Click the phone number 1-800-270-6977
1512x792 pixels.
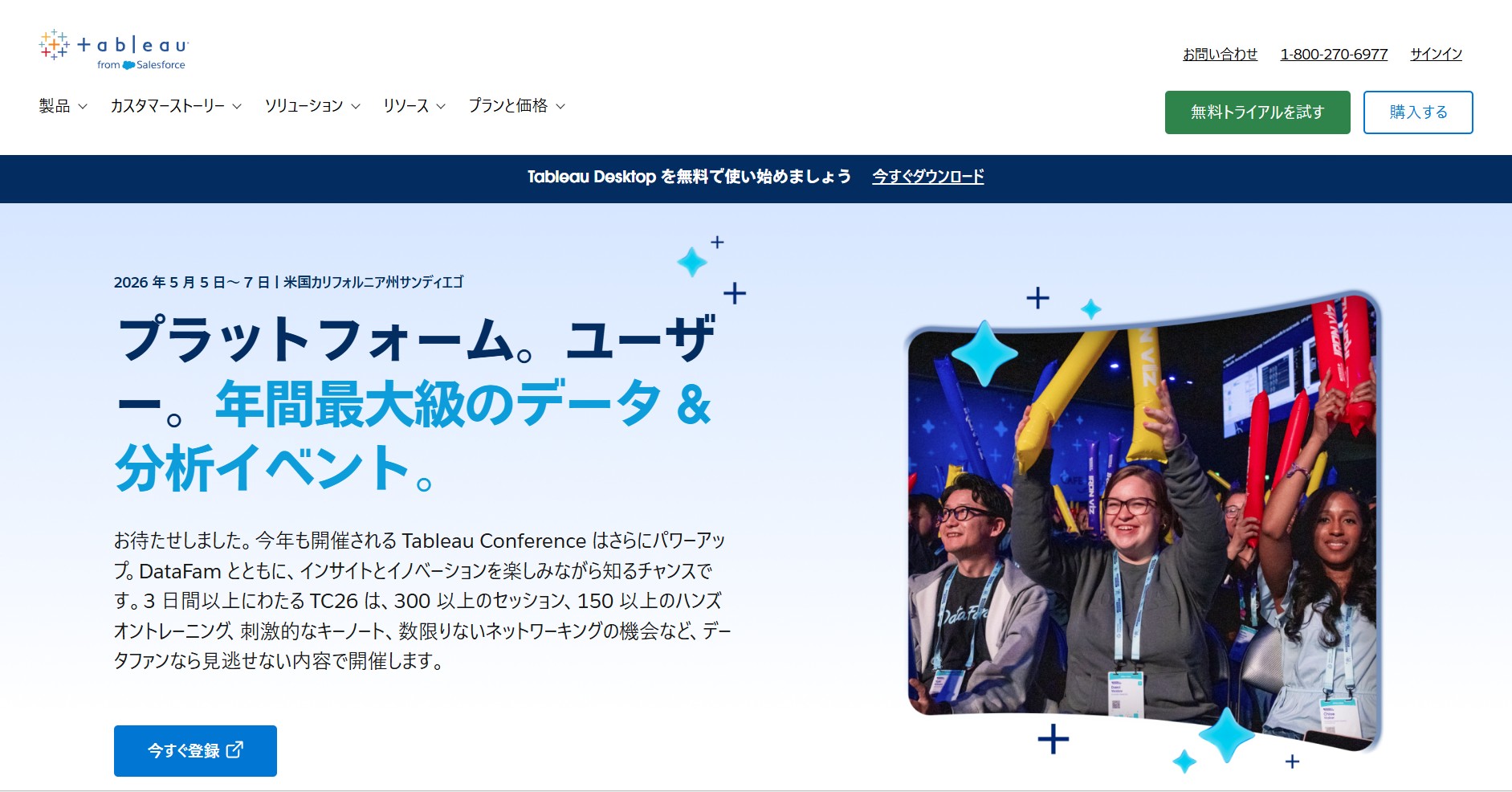click(1334, 54)
